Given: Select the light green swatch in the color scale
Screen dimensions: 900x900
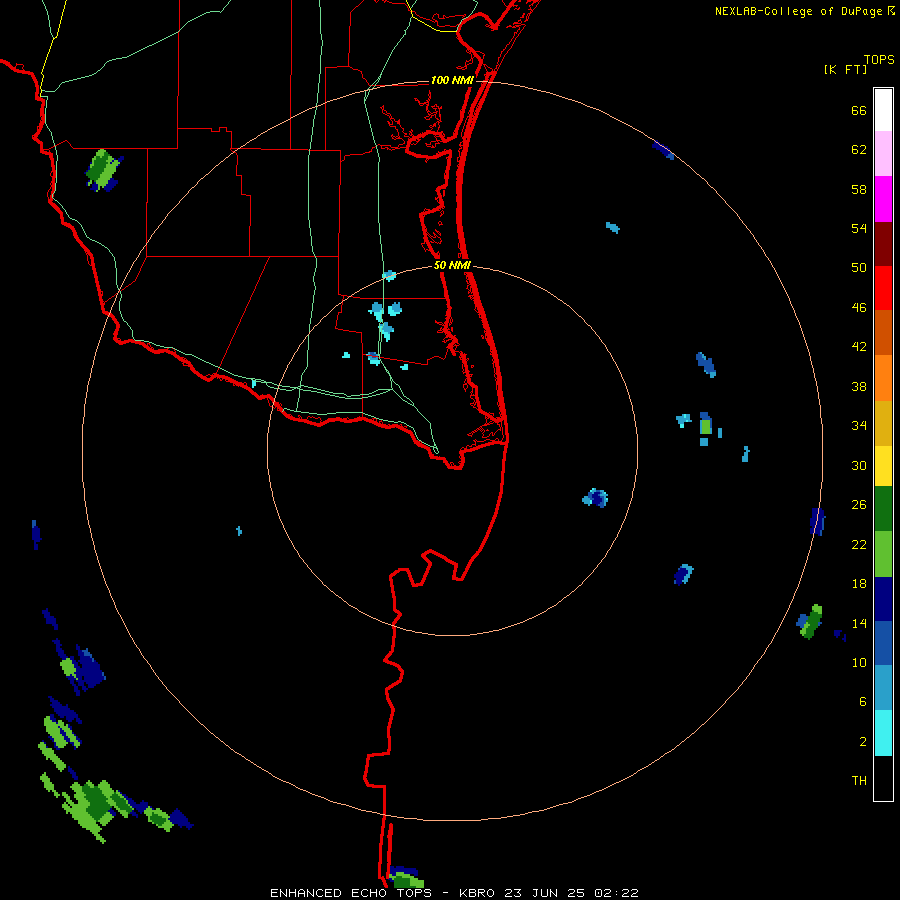Looking at the screenshot, I should point(883,554).
